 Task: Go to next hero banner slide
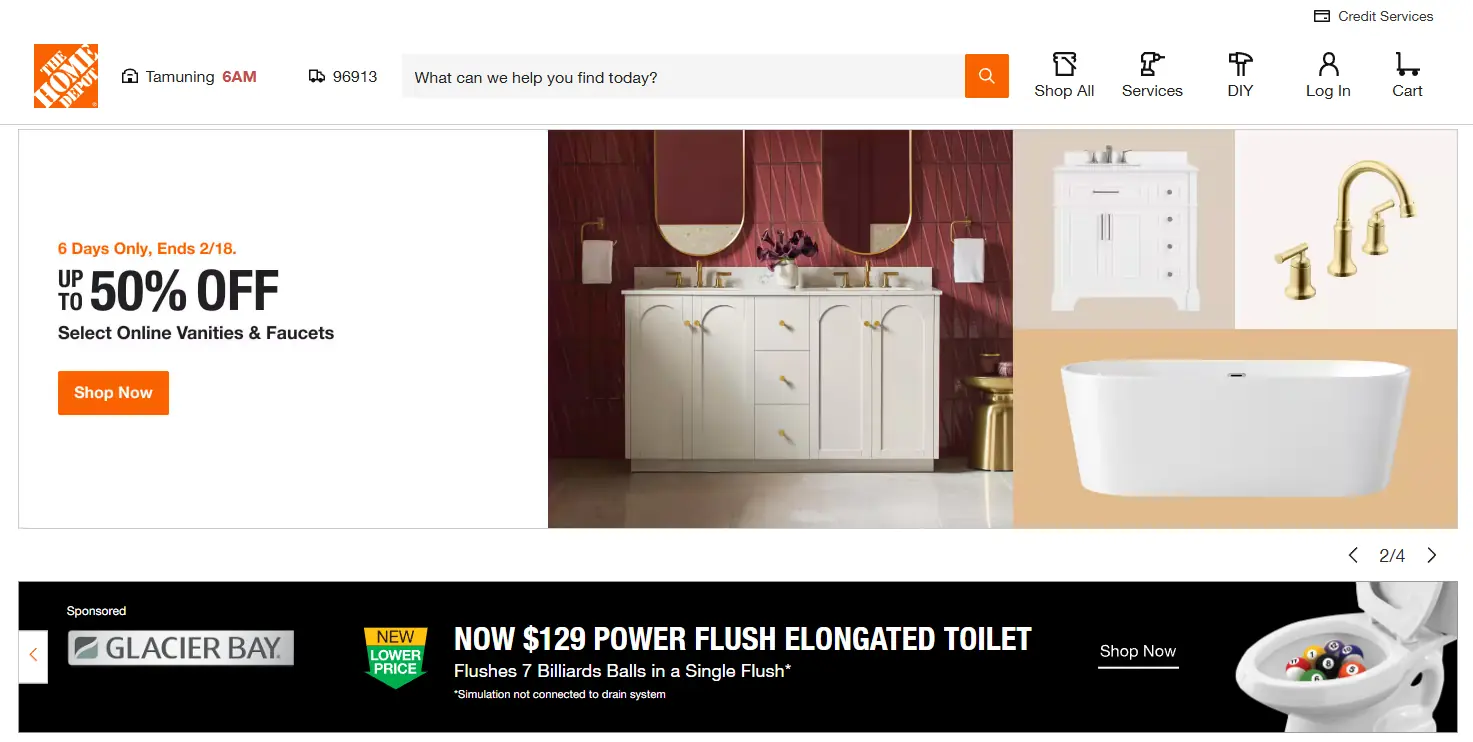[x=1431, y=555]
